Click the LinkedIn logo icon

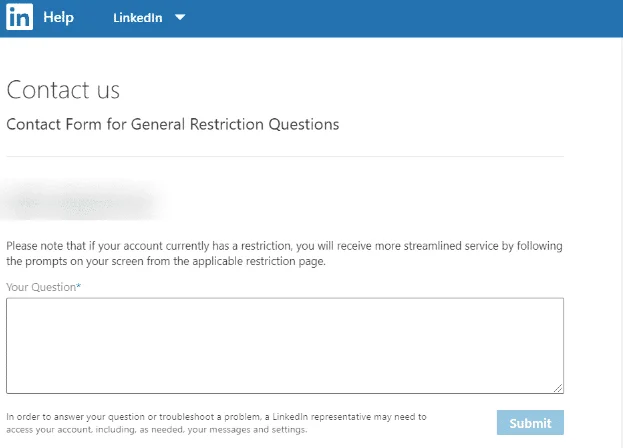[19, 17]
